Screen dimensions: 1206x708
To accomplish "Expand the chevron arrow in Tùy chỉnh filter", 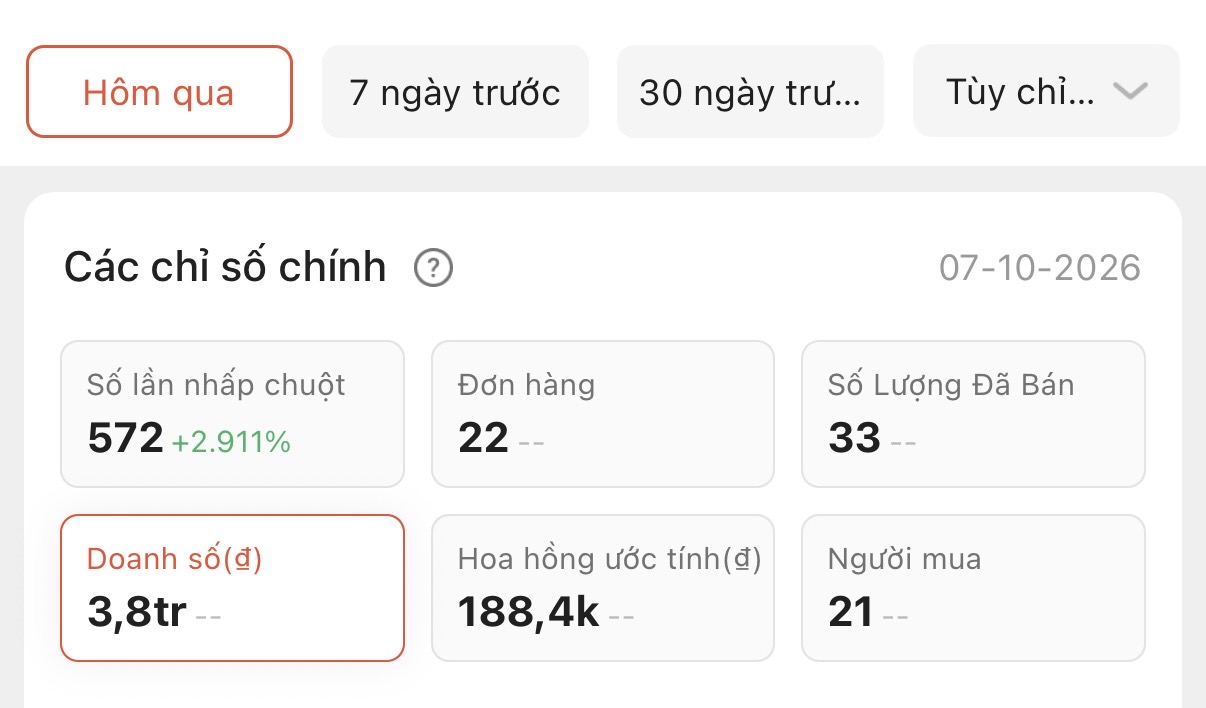I will tap(1130, 92).
